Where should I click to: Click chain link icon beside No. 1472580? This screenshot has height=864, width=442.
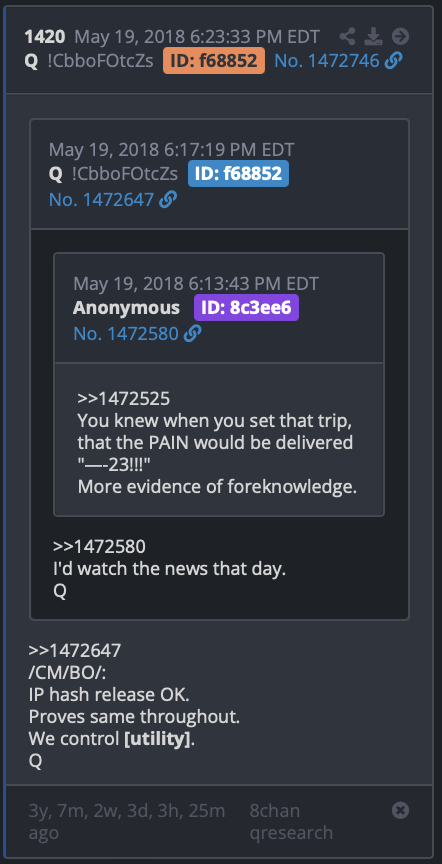pos(192,333)
